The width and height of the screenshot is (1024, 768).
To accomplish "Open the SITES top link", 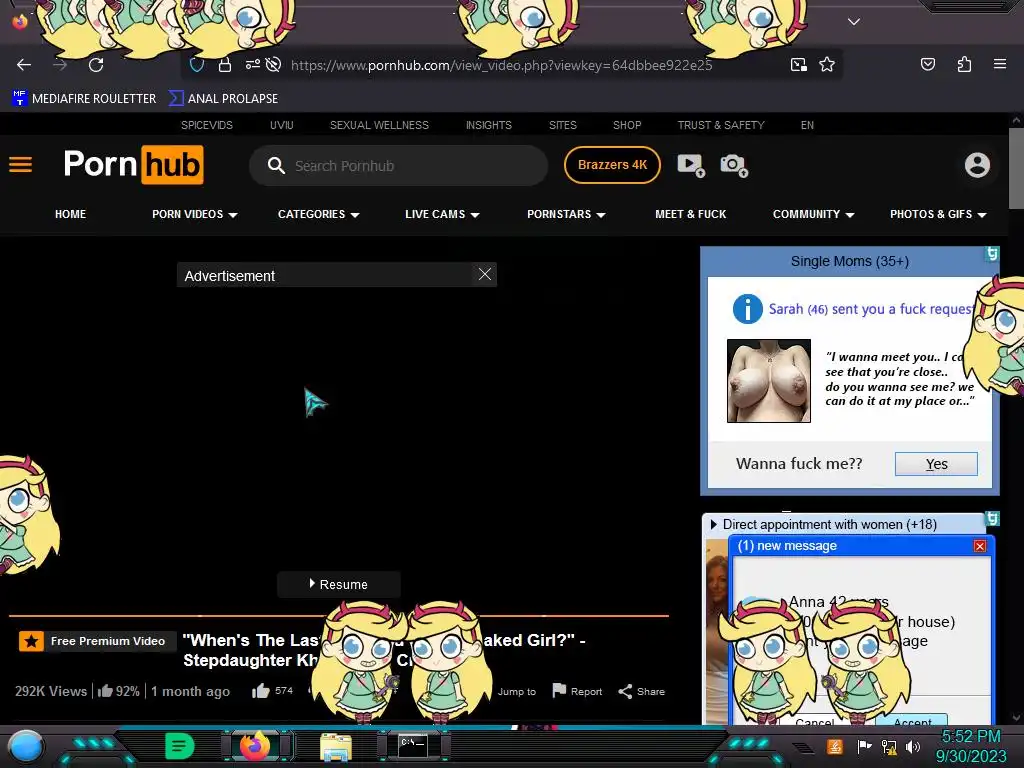I will [562, 125].
